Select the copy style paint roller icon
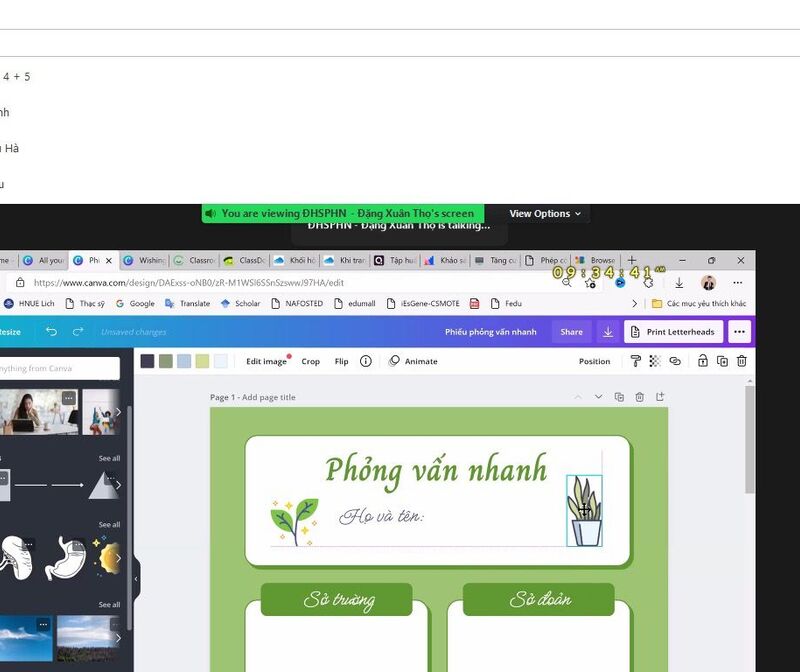This screenshot has height=672, width=800. [636, 361]
